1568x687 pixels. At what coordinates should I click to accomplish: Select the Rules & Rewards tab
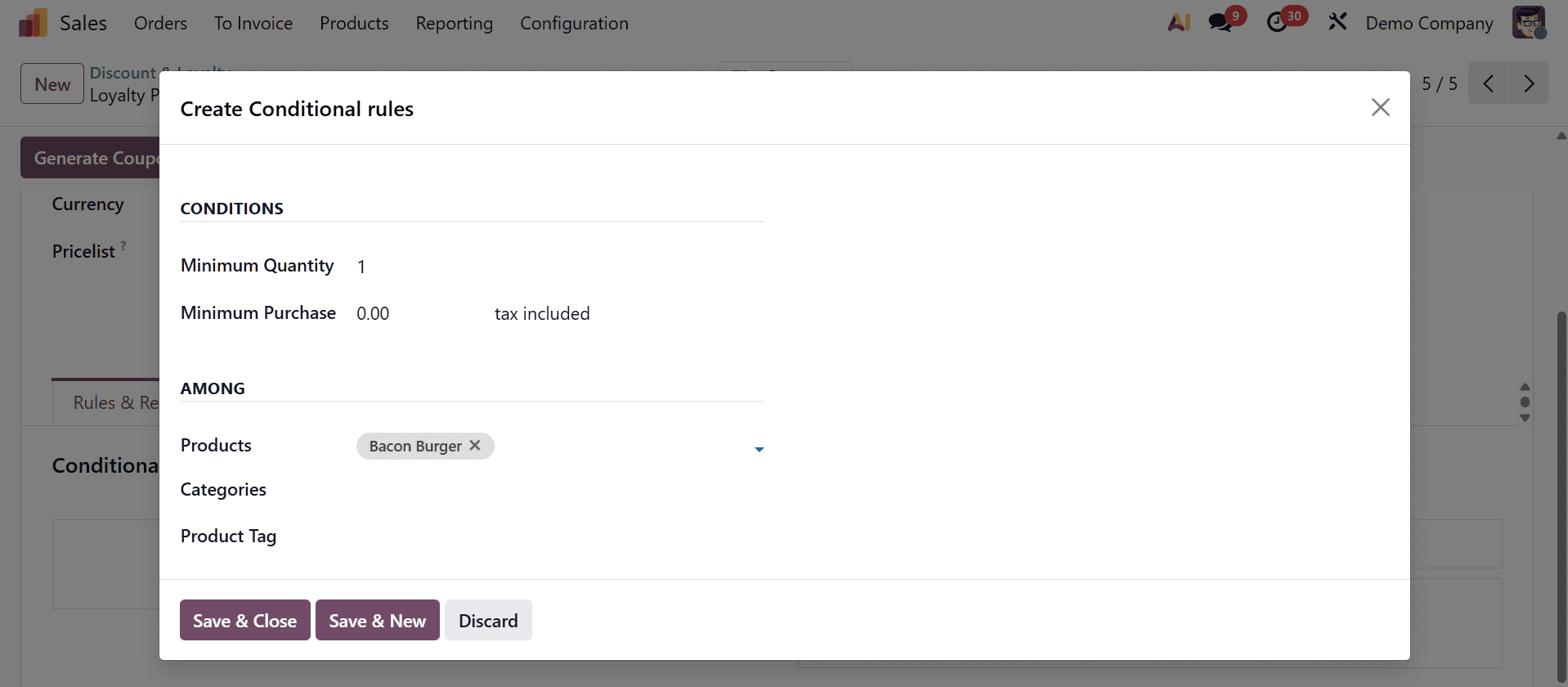(106, 402)
